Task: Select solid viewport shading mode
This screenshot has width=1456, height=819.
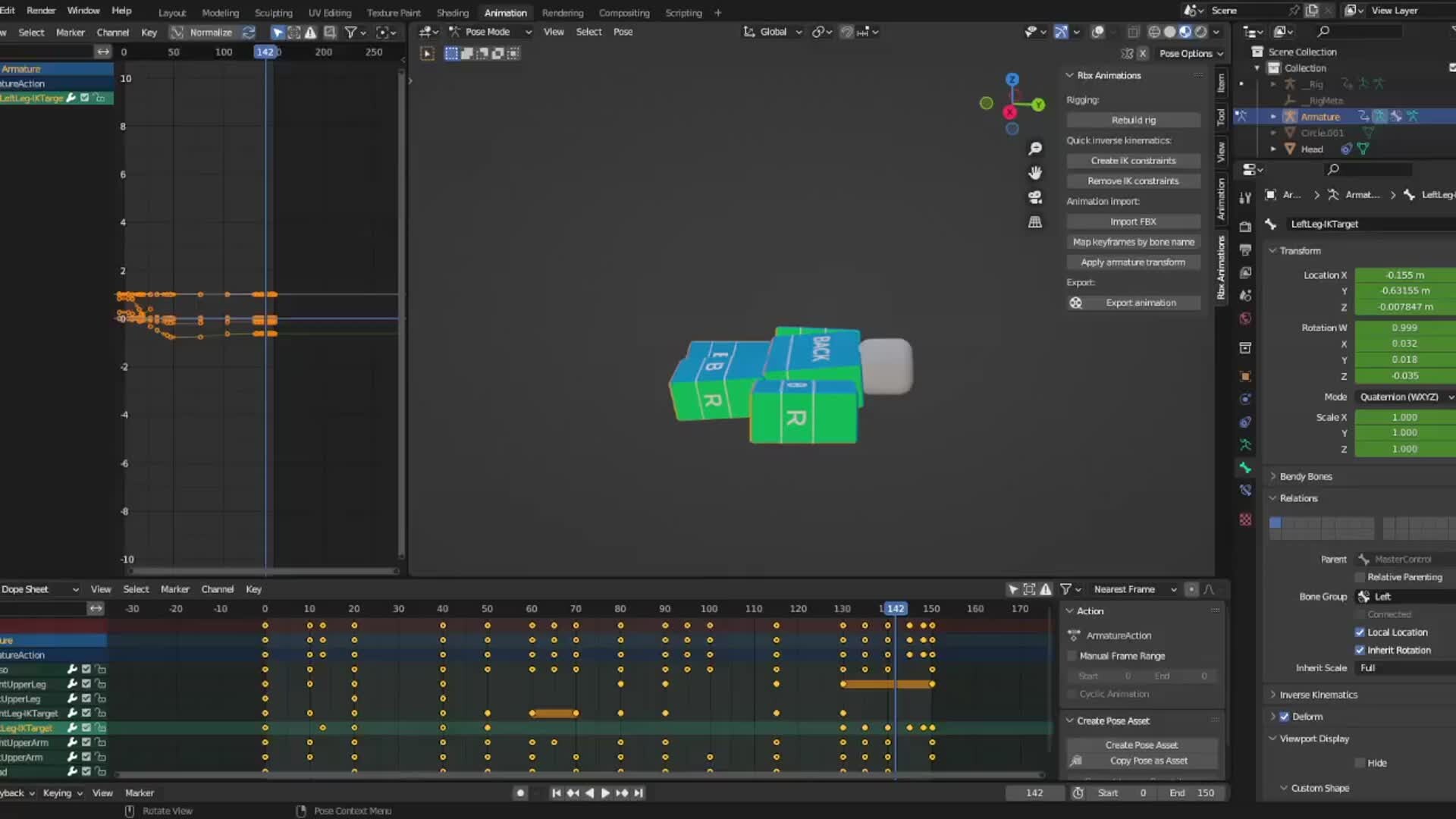Action: (1170, 32)
